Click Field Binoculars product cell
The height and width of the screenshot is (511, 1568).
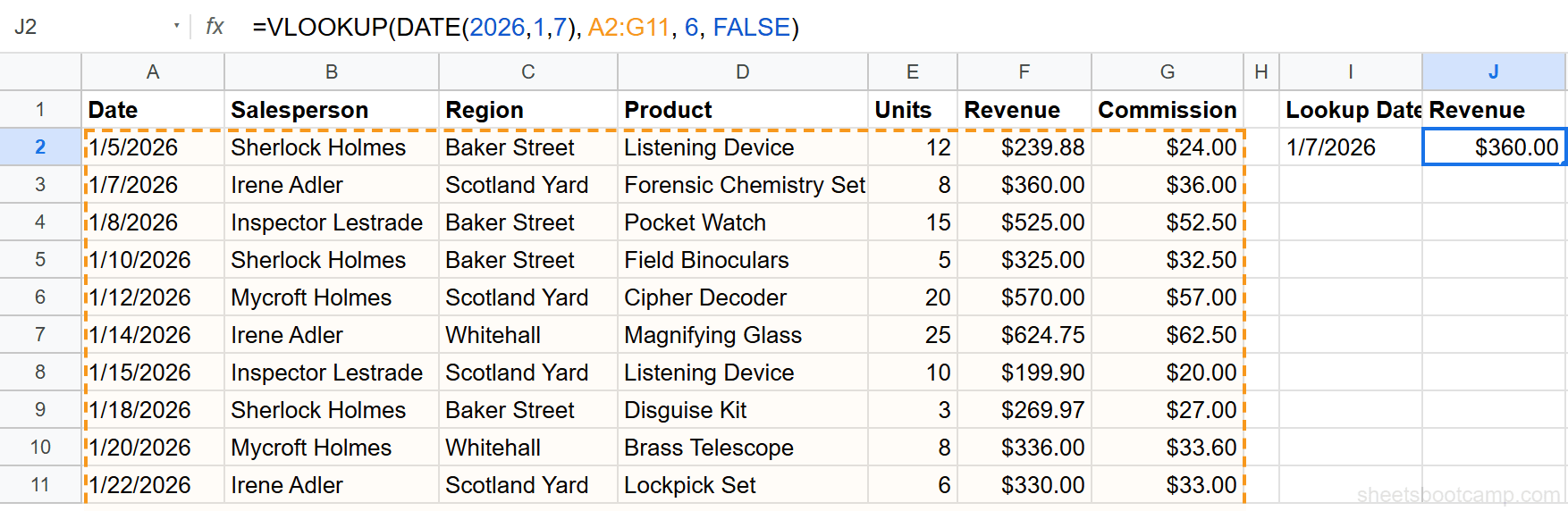point(743,260)
